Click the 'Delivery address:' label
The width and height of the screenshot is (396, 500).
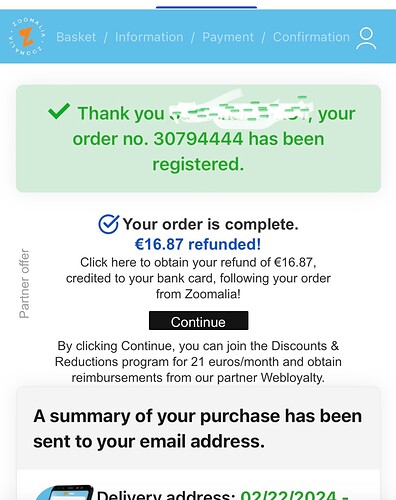[166, 495]
